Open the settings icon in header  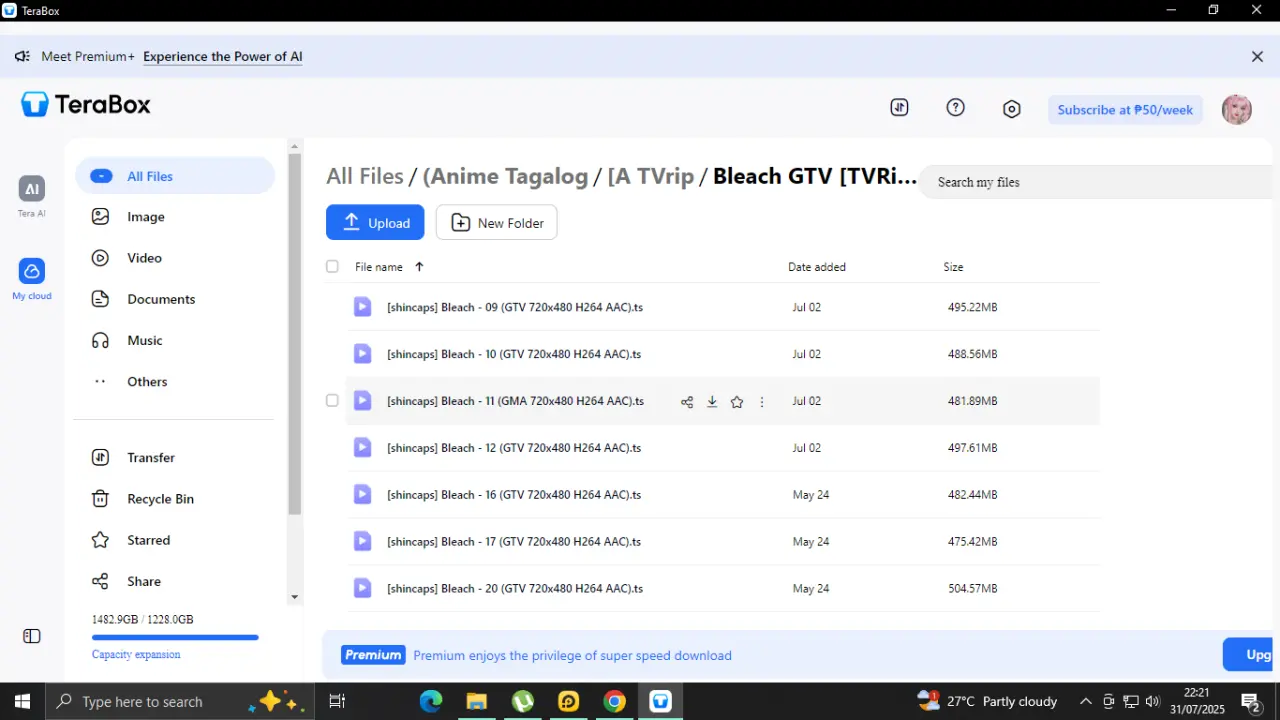(x=1012, y=109)
